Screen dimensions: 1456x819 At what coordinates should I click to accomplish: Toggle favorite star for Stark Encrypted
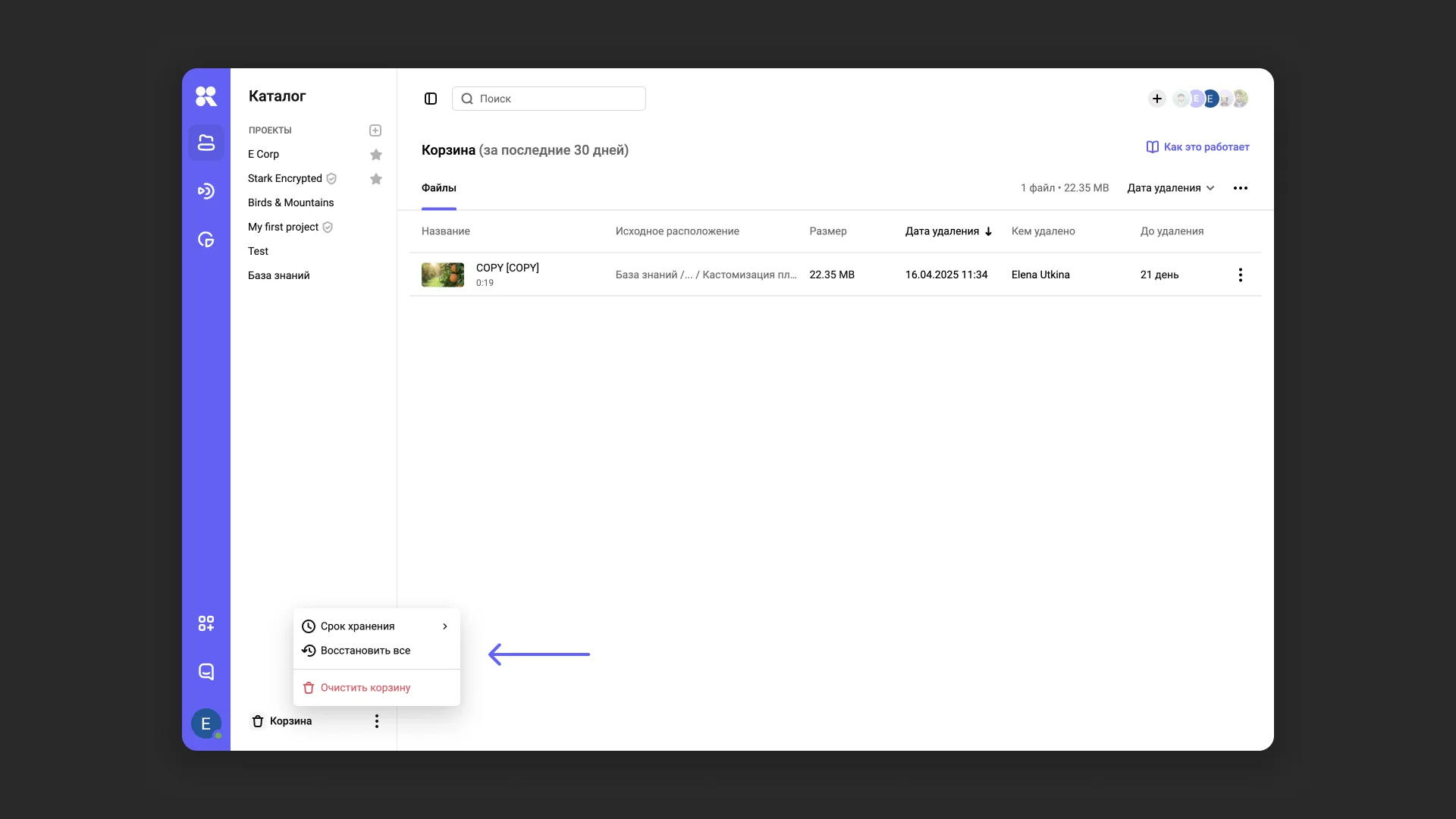pos(376,179)
